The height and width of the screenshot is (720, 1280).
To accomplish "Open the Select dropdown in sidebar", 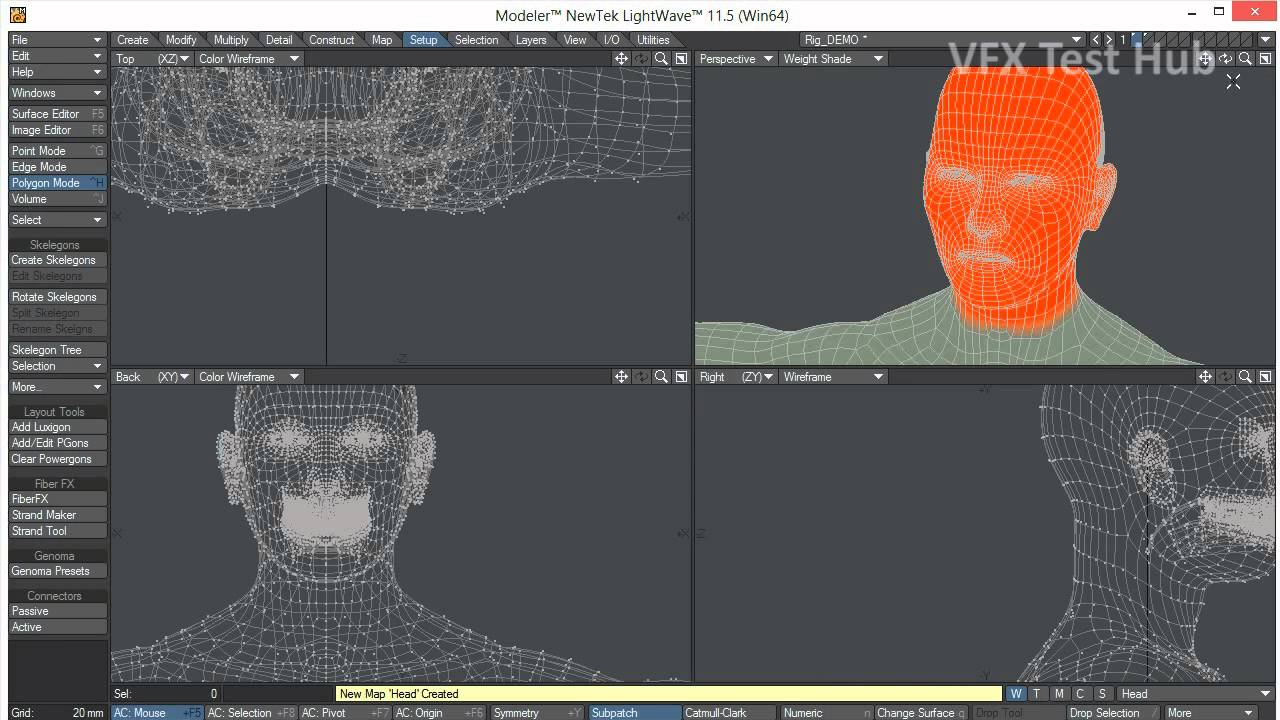I will point(58,220).
